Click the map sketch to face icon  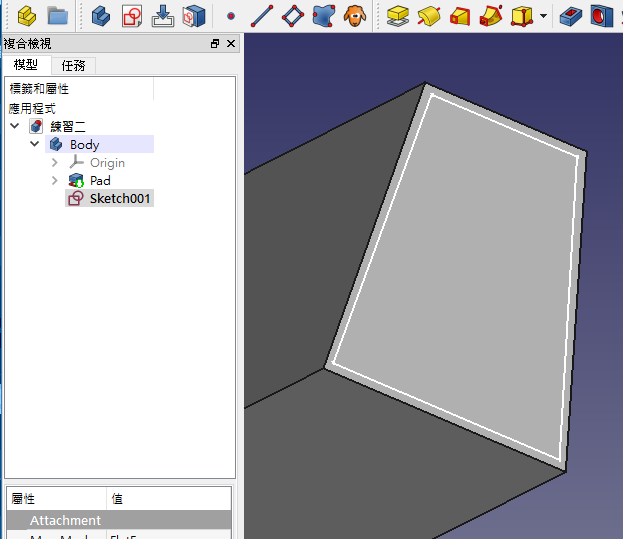(x=163, y=16)
